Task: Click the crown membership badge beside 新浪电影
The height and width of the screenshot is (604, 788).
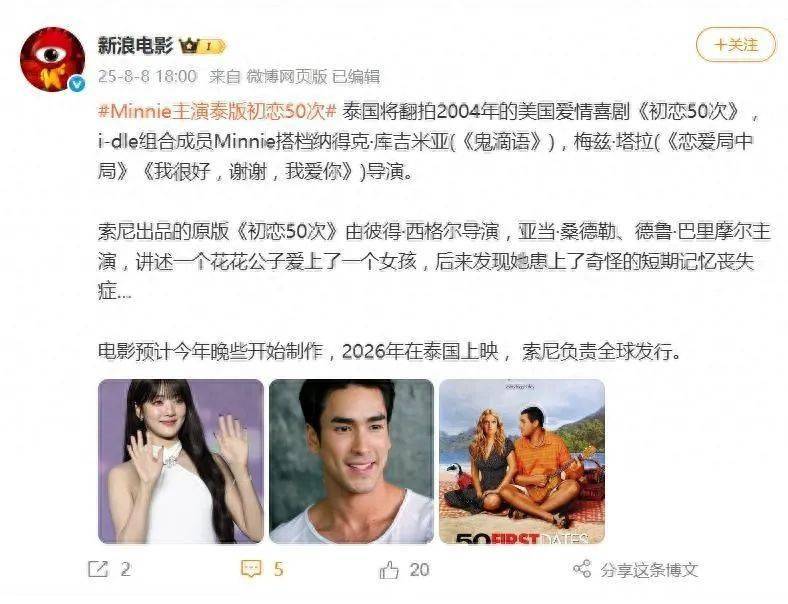Action: coord(203,46)
